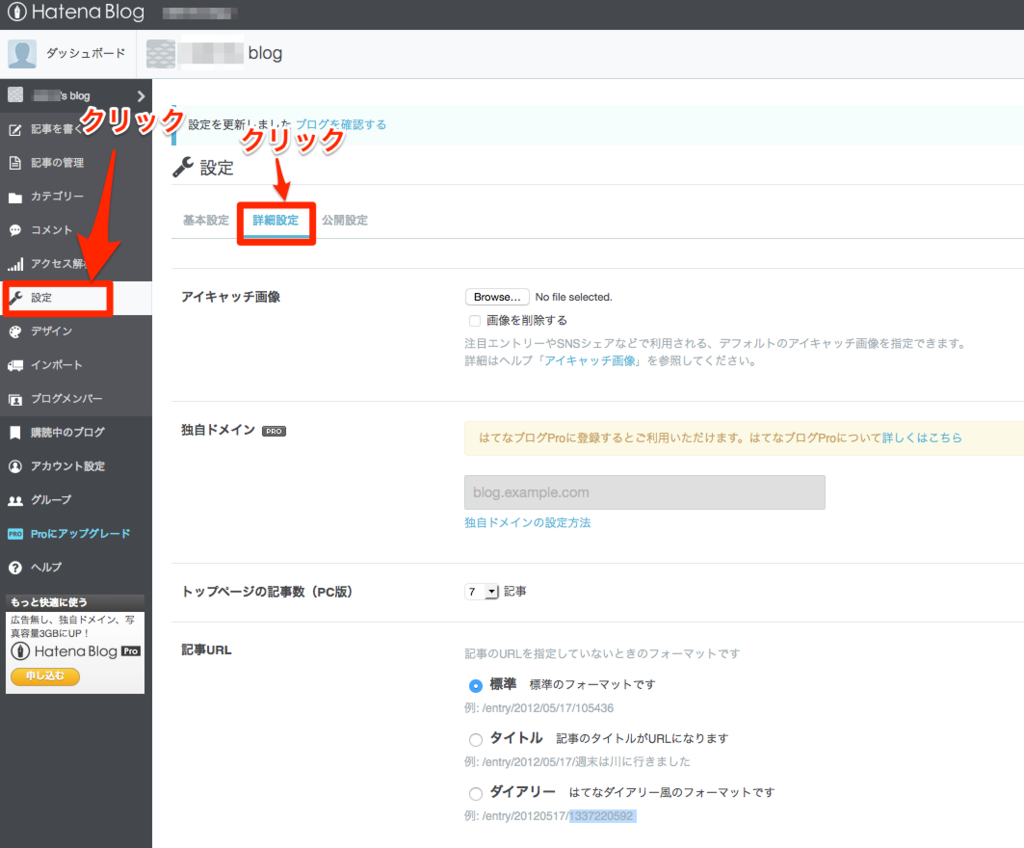Image resolution: width=1024 pixels, height=848 pixels.
Task: Click the Hatena Blog logo icon
Action: click(x=17, y=12)
